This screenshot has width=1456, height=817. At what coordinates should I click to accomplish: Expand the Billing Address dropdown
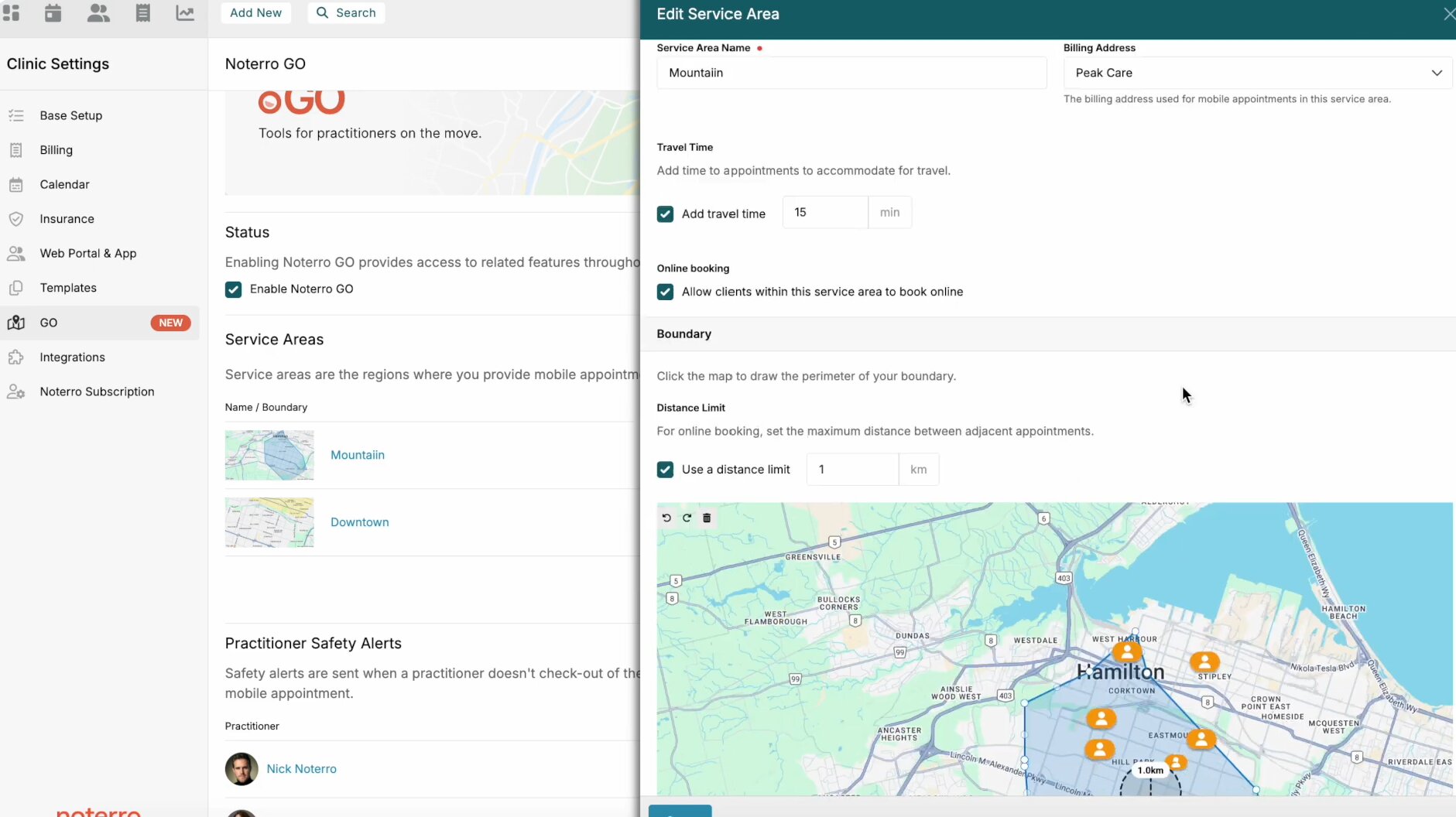click(x=1257, y=73)
